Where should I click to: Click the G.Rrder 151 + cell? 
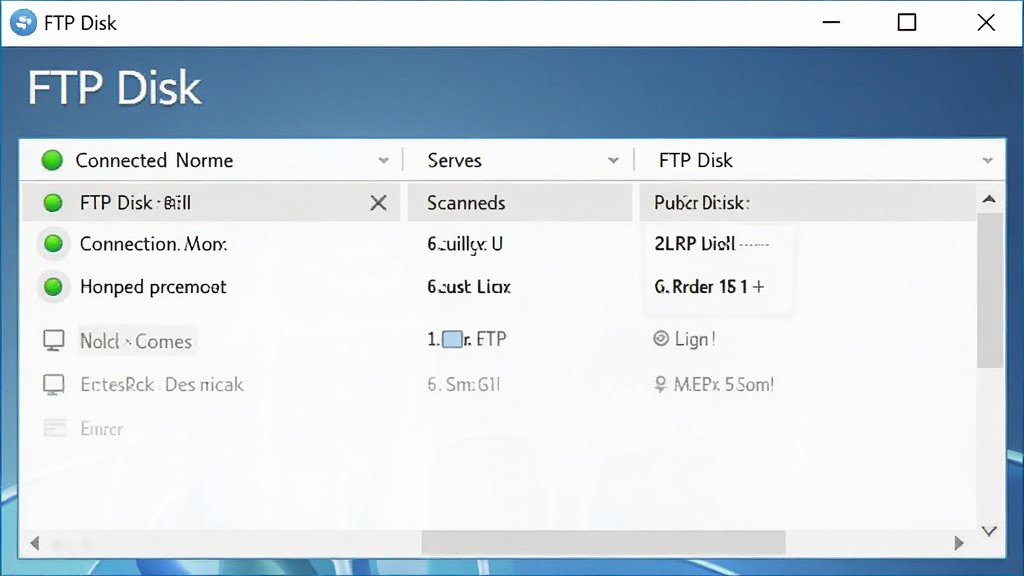tap(709, 287)
